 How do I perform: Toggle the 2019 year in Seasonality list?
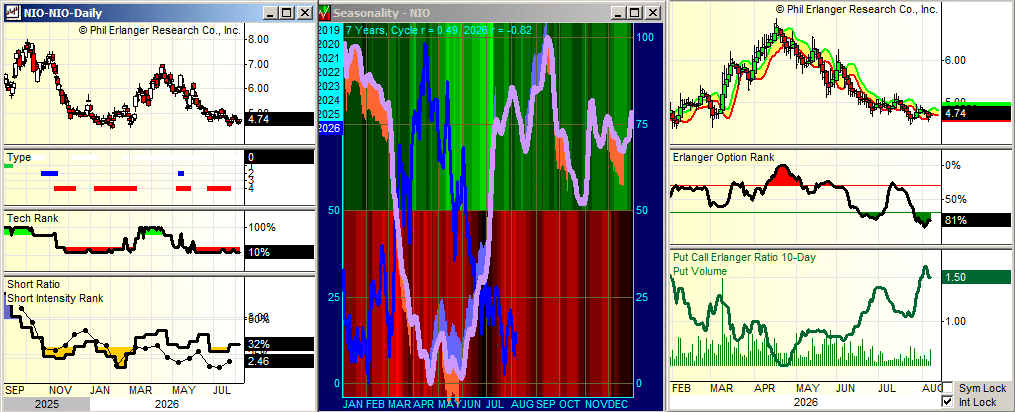pyautogui.click(x=329, y=30)
